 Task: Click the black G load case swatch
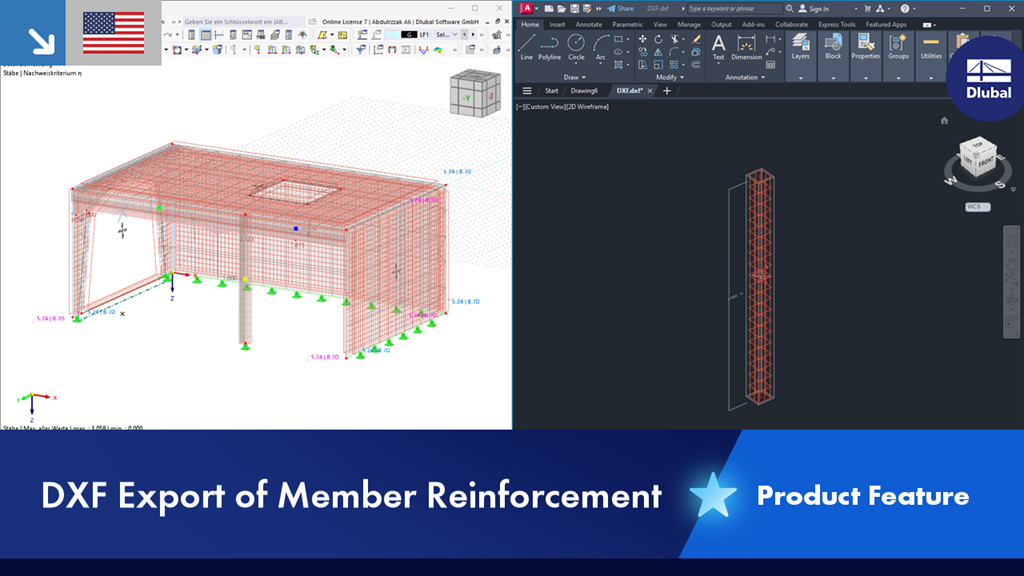pyautogui.click(x=409, y=35)
